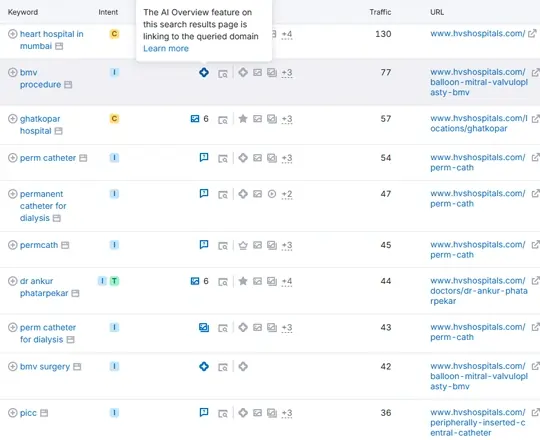The height and width of the screenshot is (440, 540).
Task: Expand the permcath keyword row with plus icon
Action: coord(12,245)
